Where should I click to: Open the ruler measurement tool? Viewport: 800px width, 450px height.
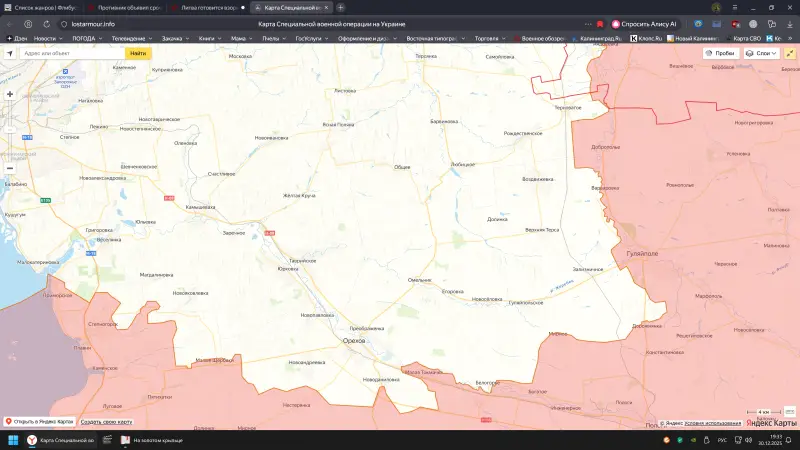(790, 53)
